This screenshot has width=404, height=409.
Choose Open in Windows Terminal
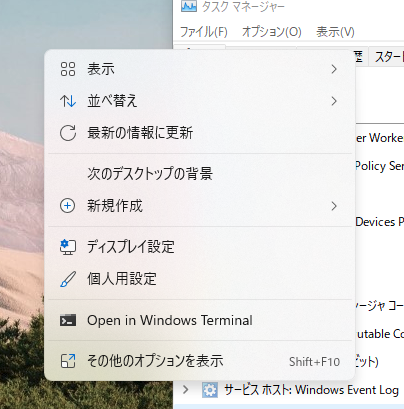pyautogui.click(x=200, y=320)
